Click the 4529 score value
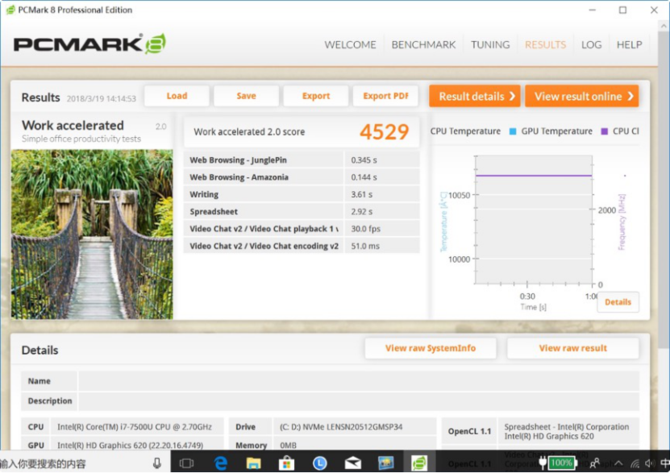The width and height of the screenshot is (670, 473). [x=384, y=132]
